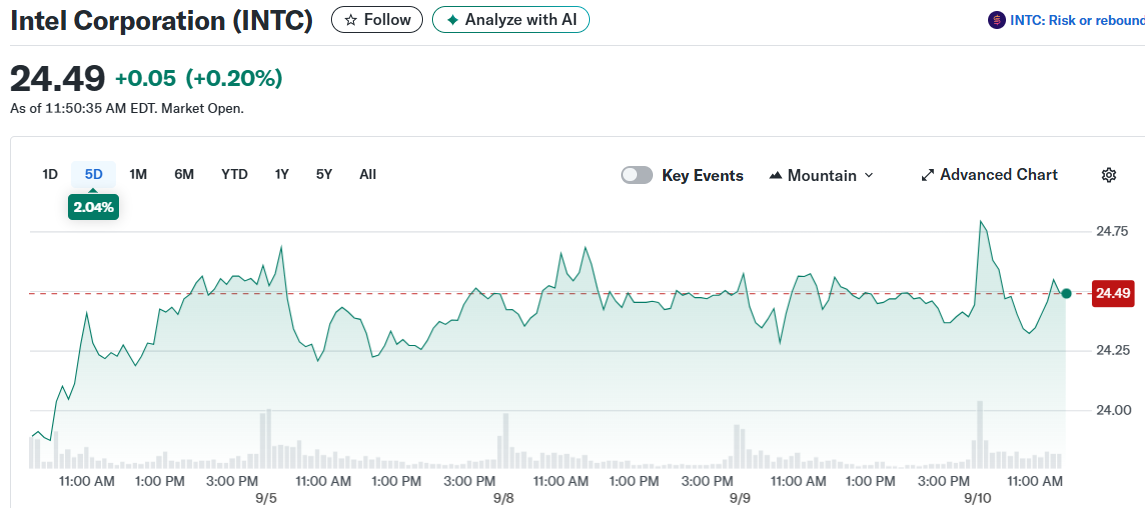Select the 1D time range
1145x508 pixels.
point(50,174)
